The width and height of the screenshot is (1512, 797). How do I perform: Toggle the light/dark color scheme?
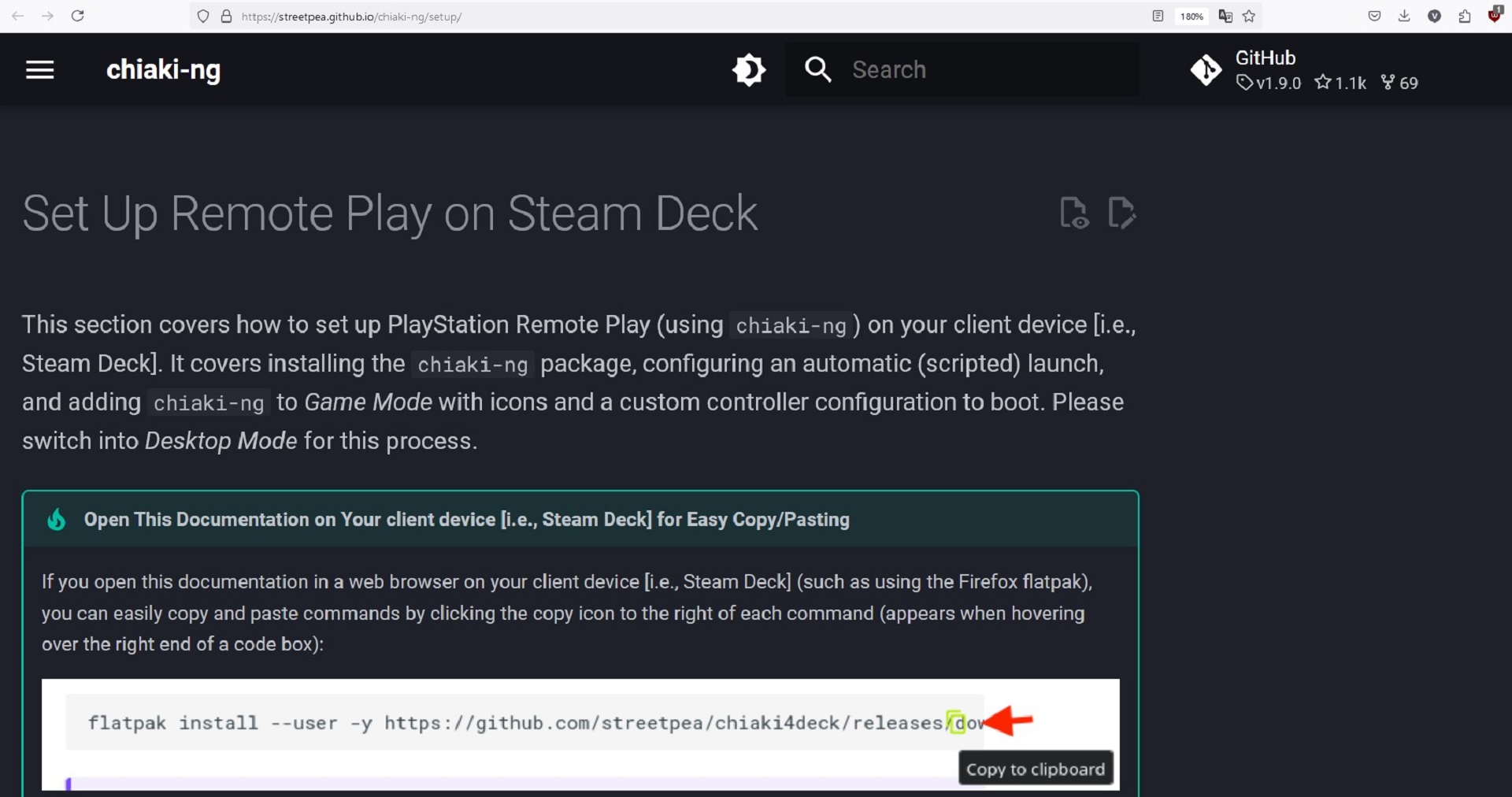click(x=748, y=70)
